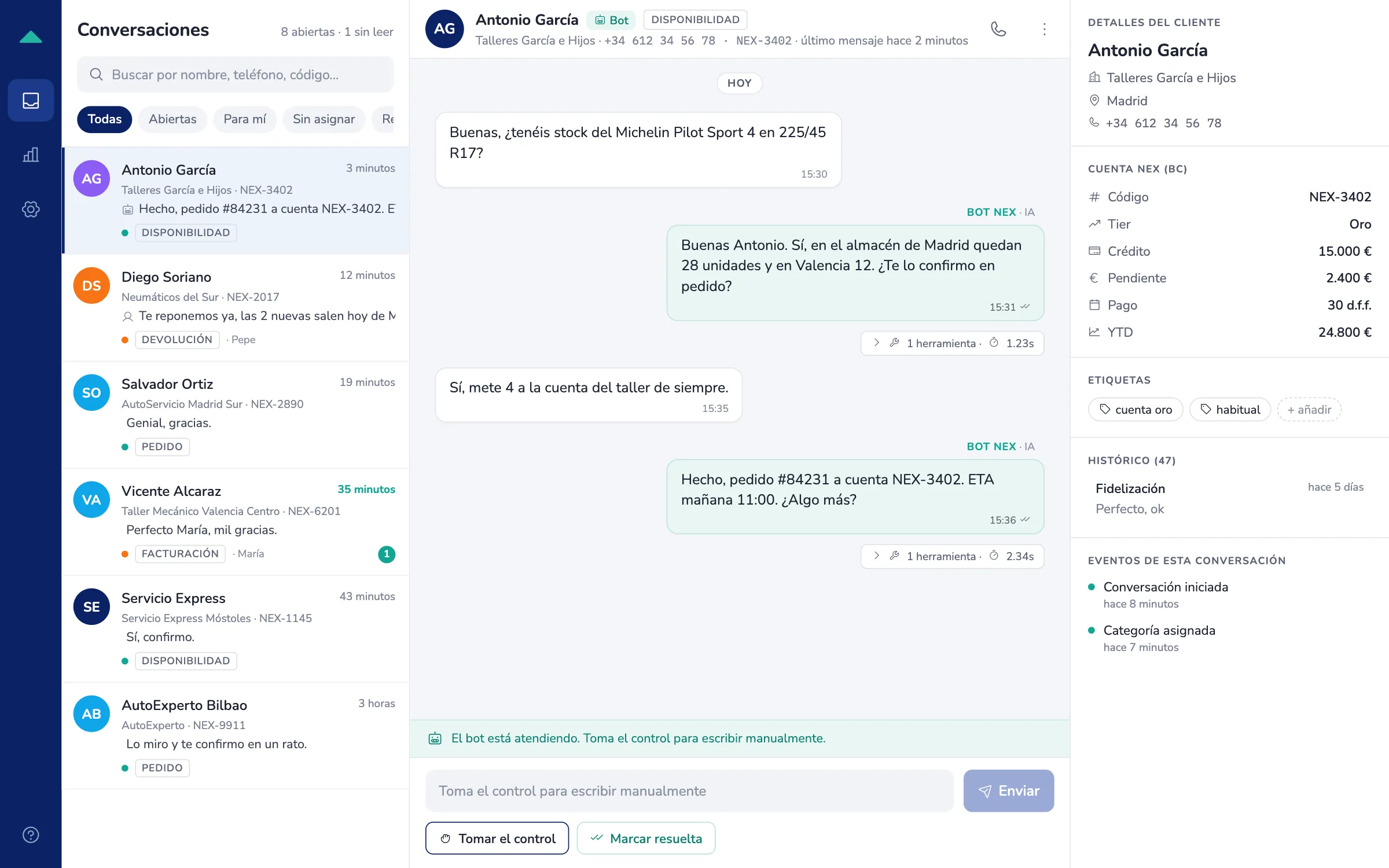Click Diego Soriano's orange DS avatar

pos(91,285)
